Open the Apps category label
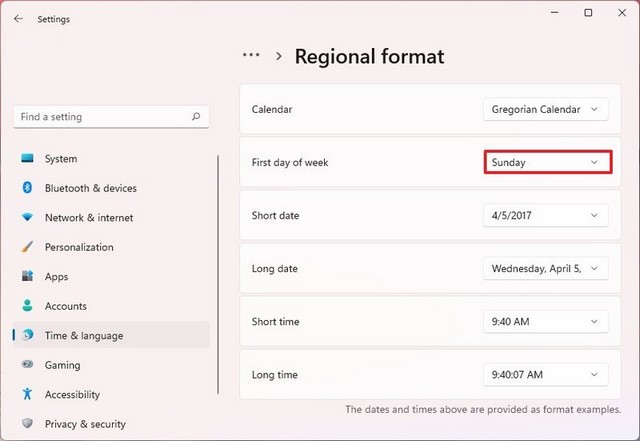This screenshot has height=441, width=640. (x=56, y=276)
